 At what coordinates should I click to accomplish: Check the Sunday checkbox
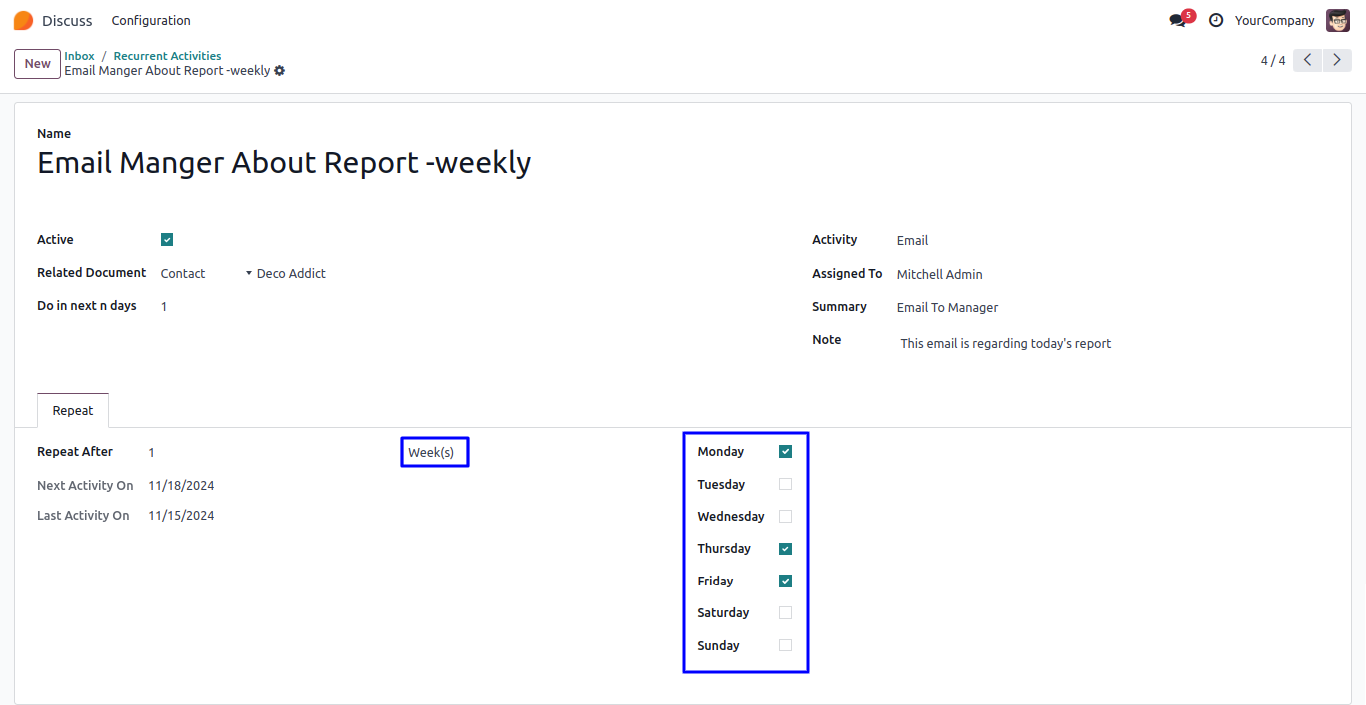(785, 645)
